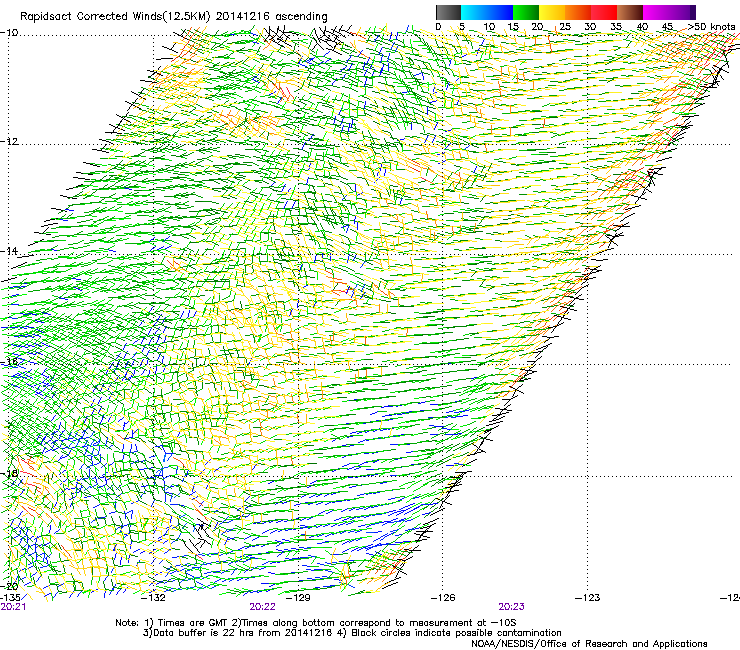Click the green 15-20 knots color swatch

(x=526, y=12)
